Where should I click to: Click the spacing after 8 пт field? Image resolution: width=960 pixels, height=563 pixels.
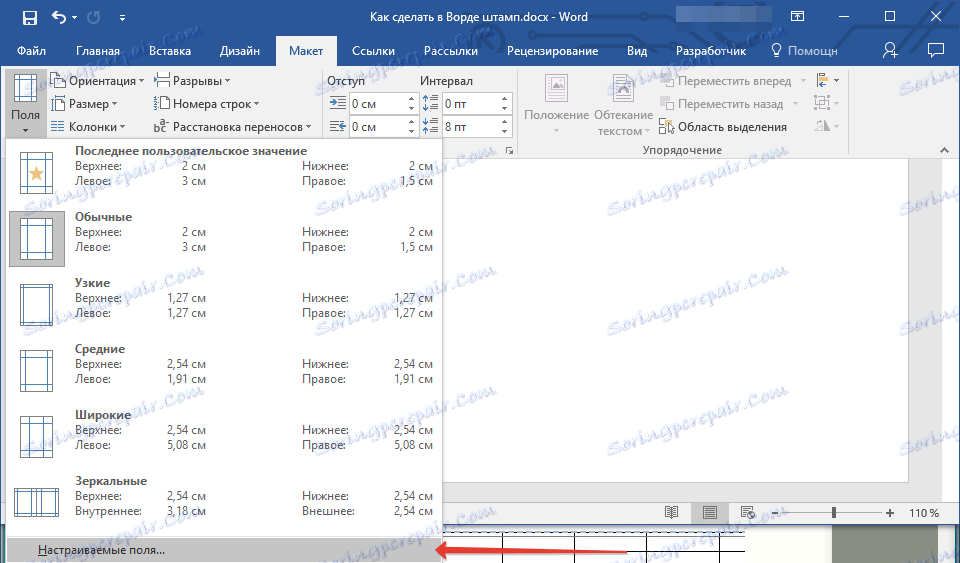click(470, 127)
